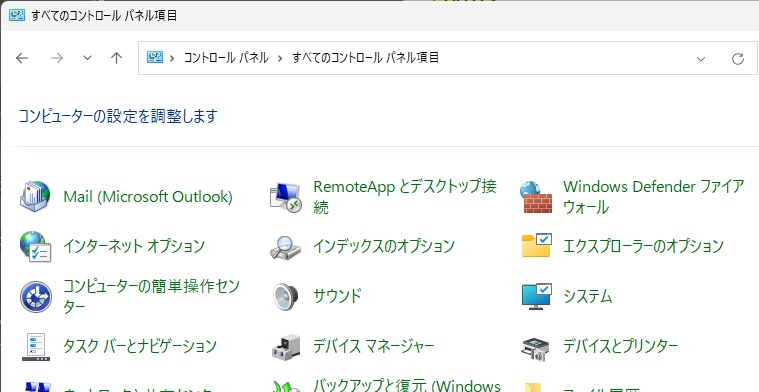The image size is (759, 392).
Task: Click the RemoteApp desktop connection icon
Action: tap(286, 197)
